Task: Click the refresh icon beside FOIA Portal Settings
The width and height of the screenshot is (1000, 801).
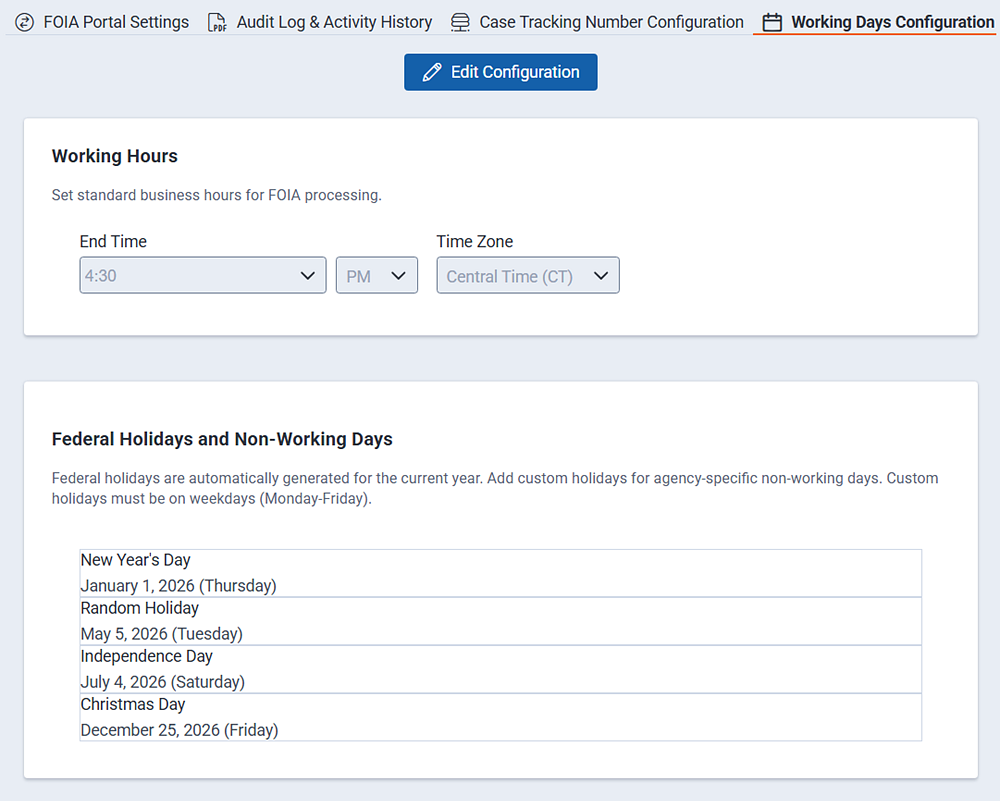Action: [24, 21]
